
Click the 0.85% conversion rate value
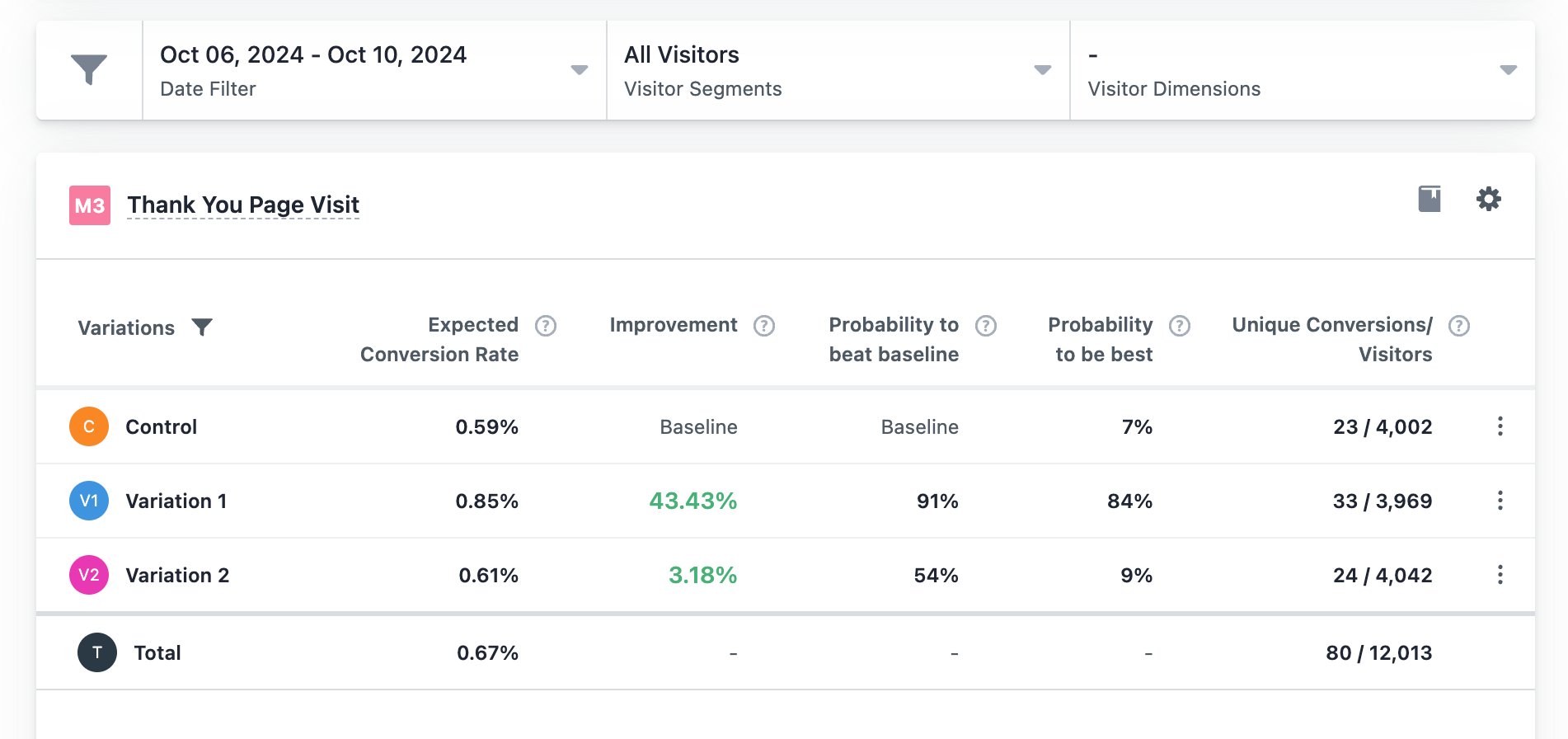[x=487, y=501]
